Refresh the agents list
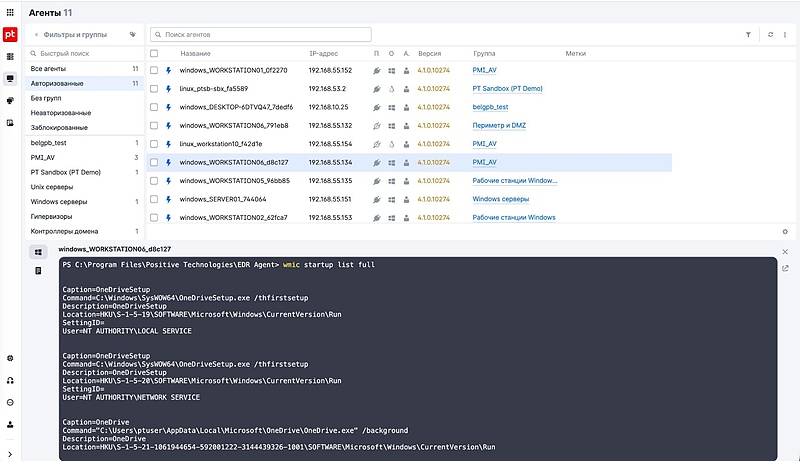Screen dimensions: 800x461 click(770, 34)
